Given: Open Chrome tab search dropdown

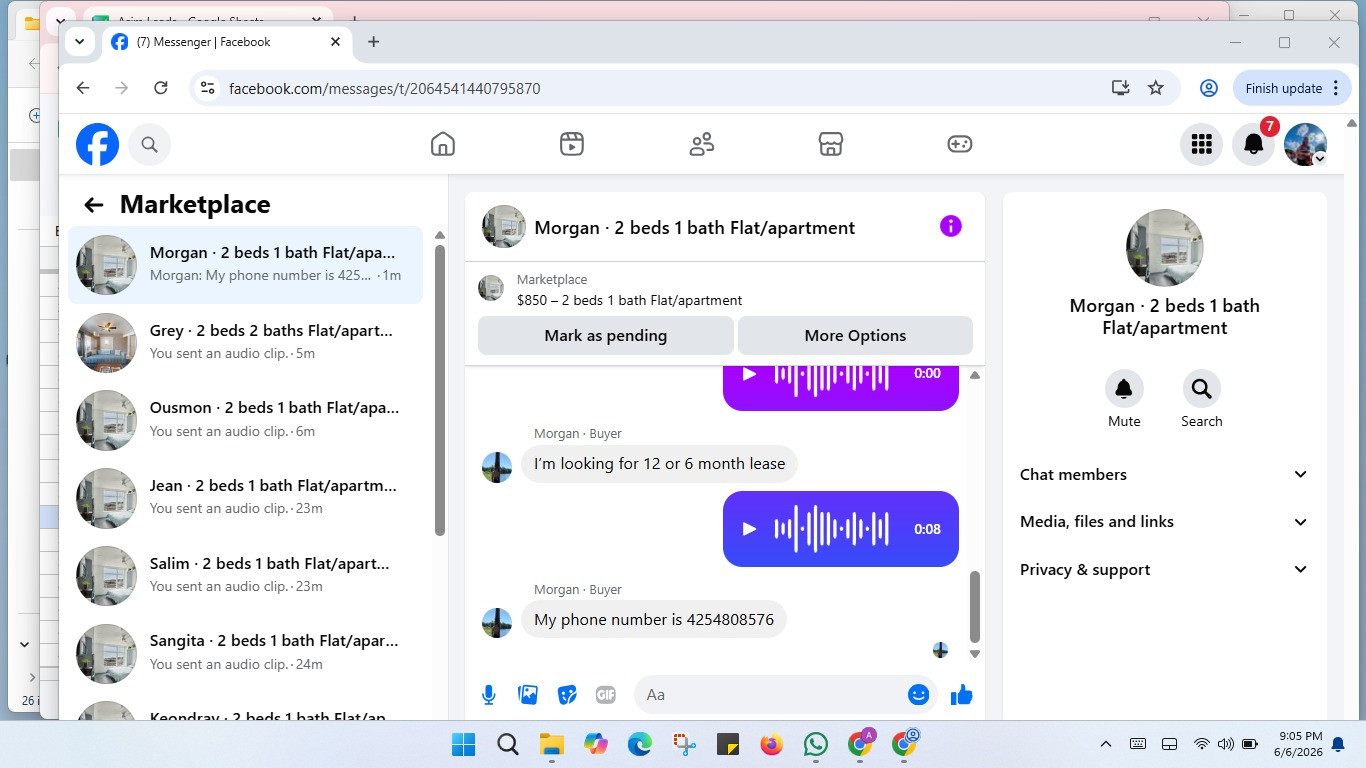Looking at the screenshot, I should (x=80, y=42).
